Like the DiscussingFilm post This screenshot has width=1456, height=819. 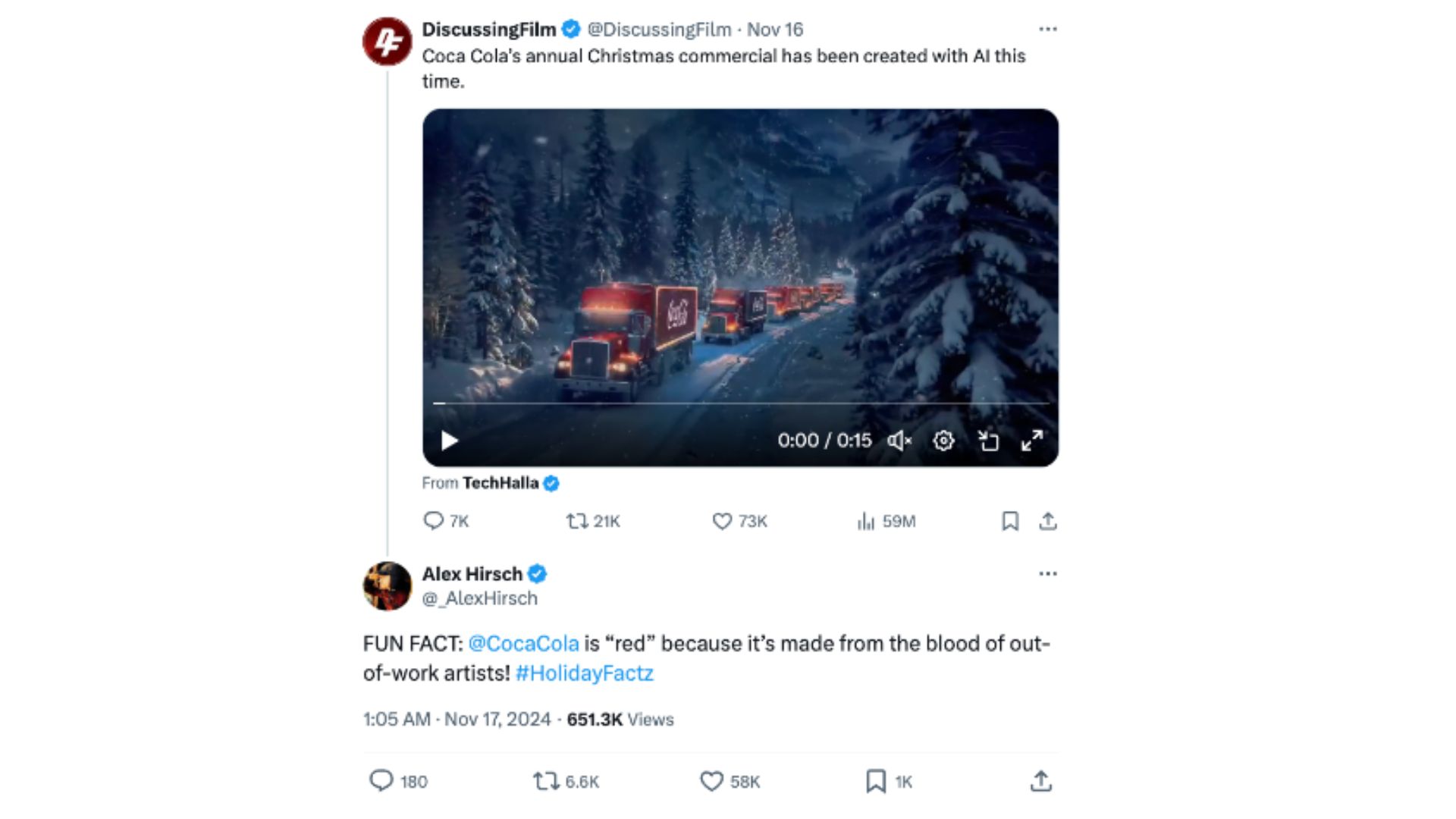coord(722,521)
